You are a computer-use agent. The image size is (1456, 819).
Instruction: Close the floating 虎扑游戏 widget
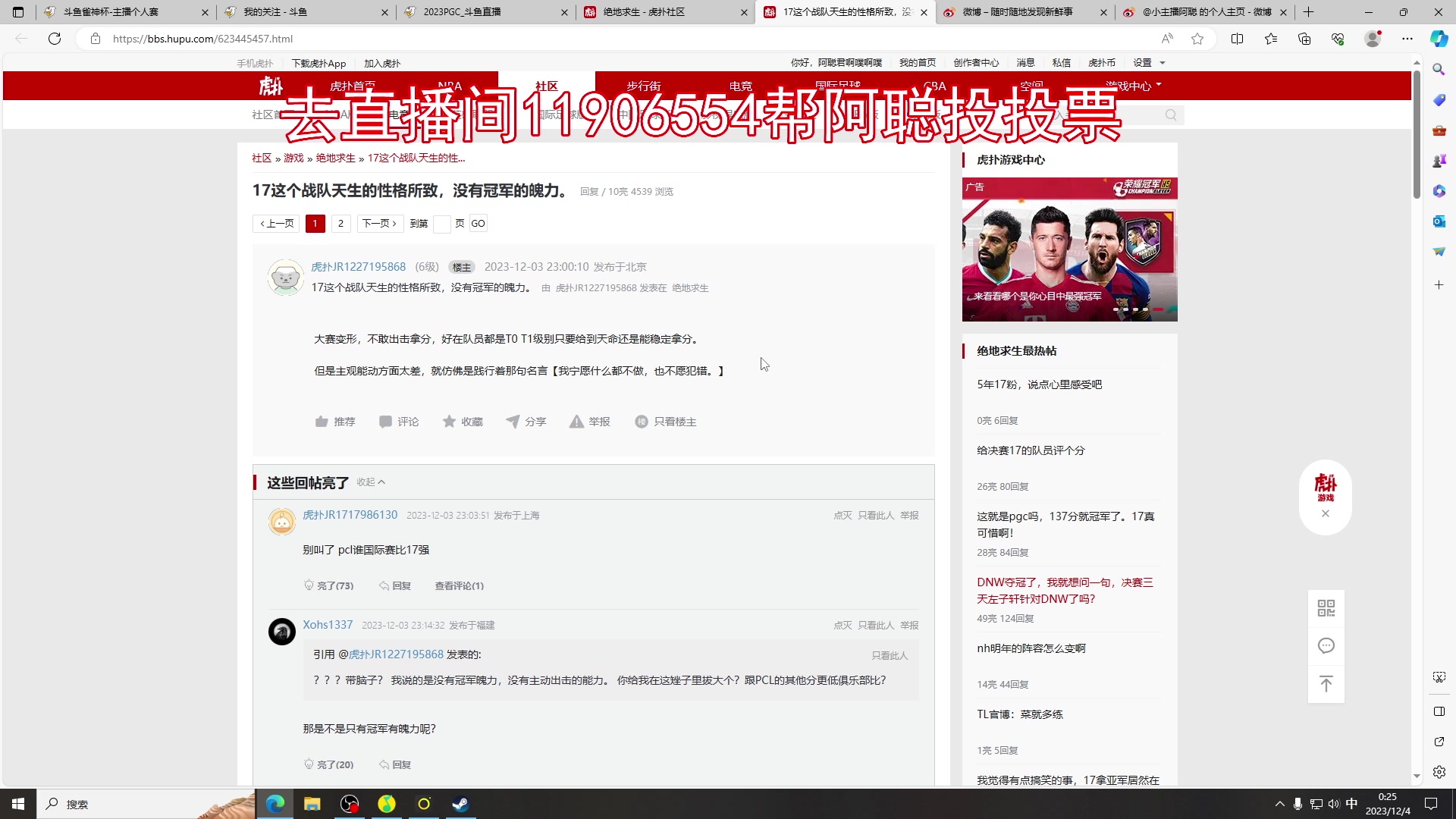tap(1325, 513)
